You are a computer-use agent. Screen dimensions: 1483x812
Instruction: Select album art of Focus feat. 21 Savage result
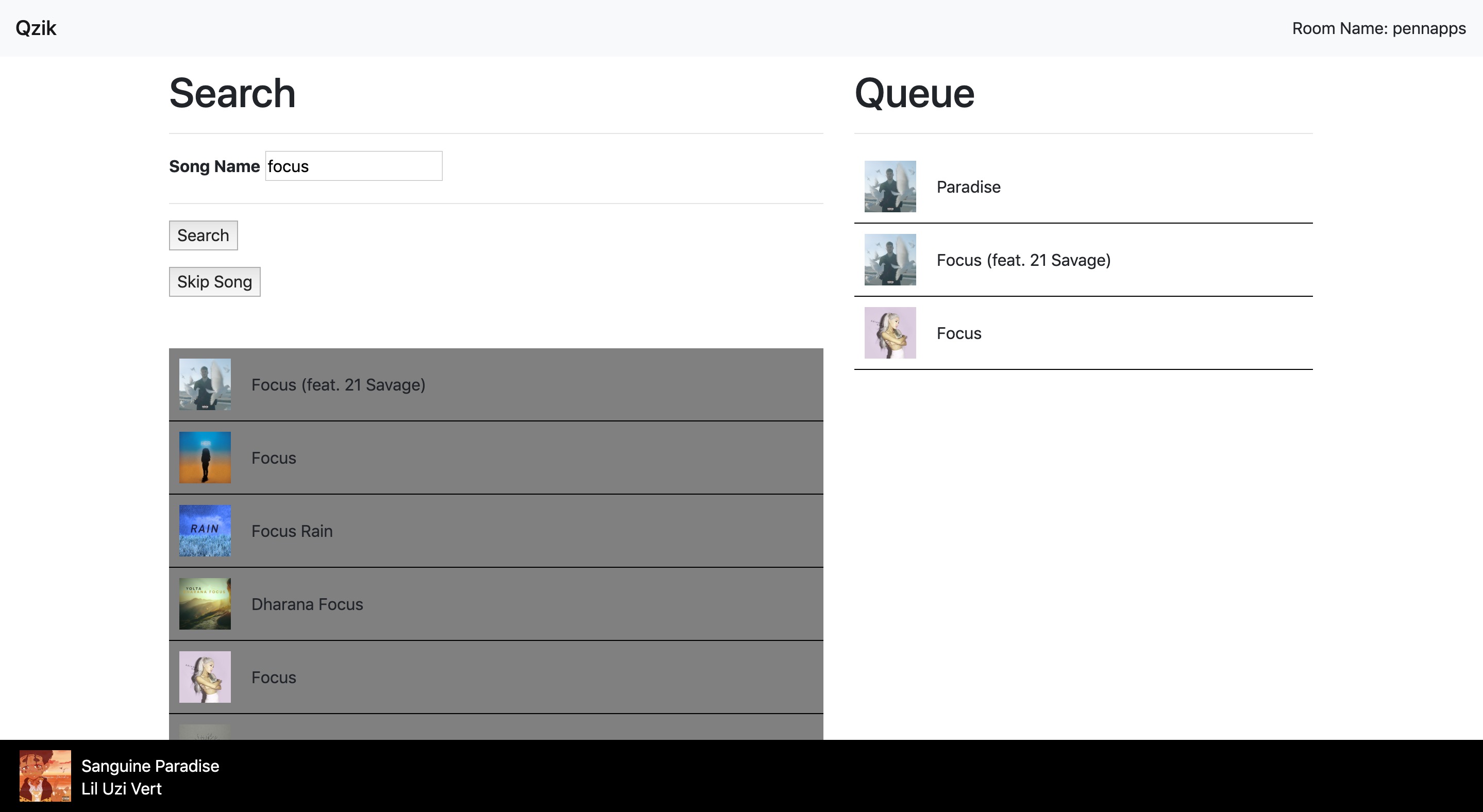coord(205,384)
